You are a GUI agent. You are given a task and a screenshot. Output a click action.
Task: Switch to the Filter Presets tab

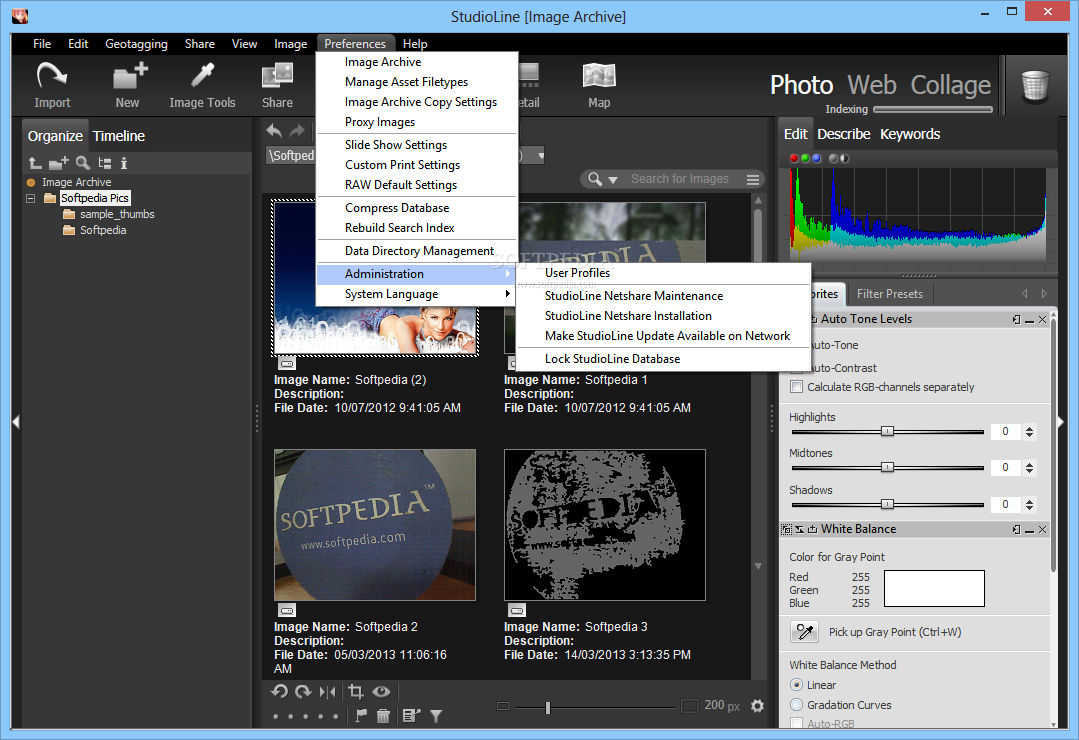890,294
